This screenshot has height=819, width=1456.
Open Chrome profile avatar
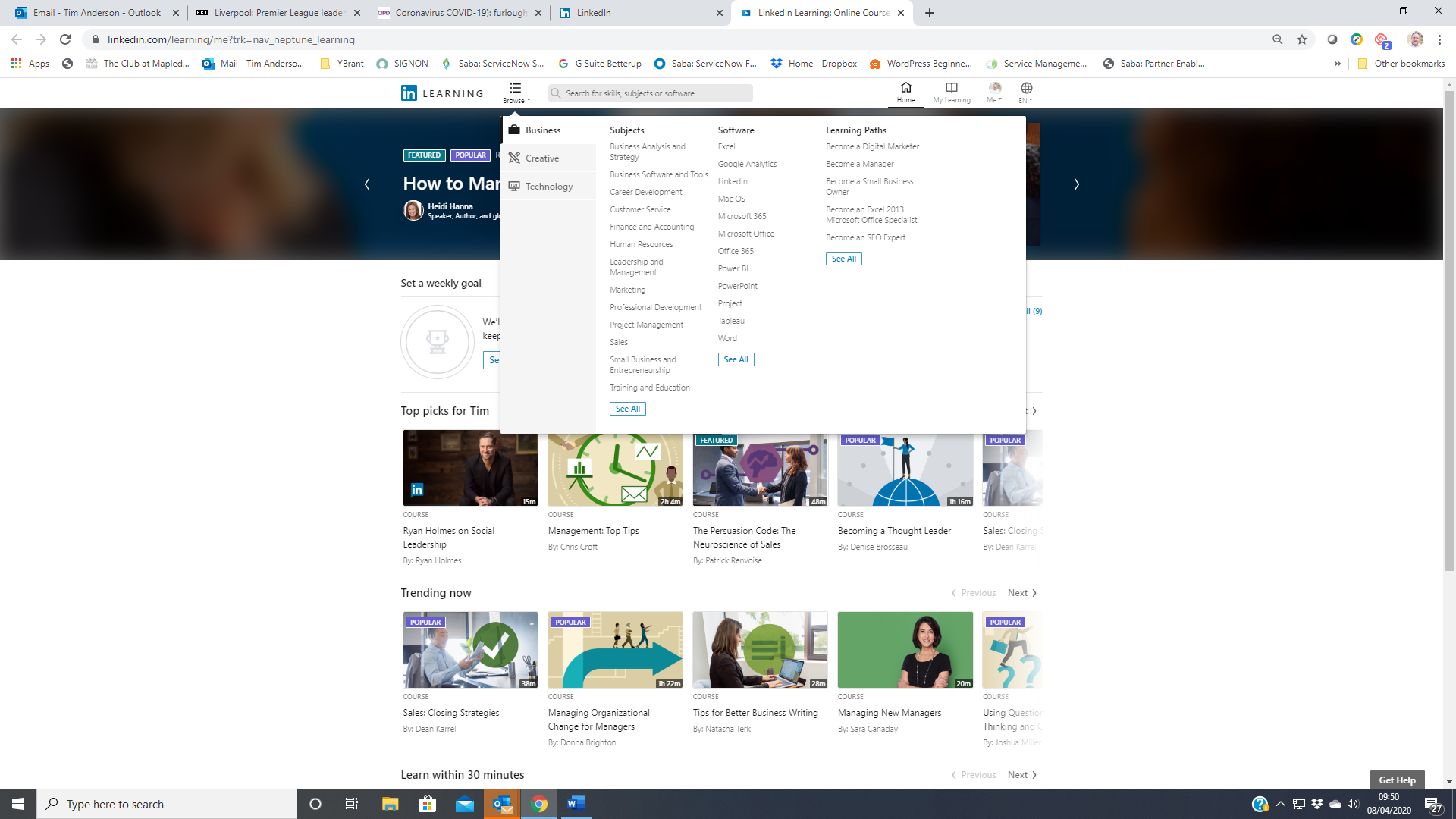tap(1415, 39)
